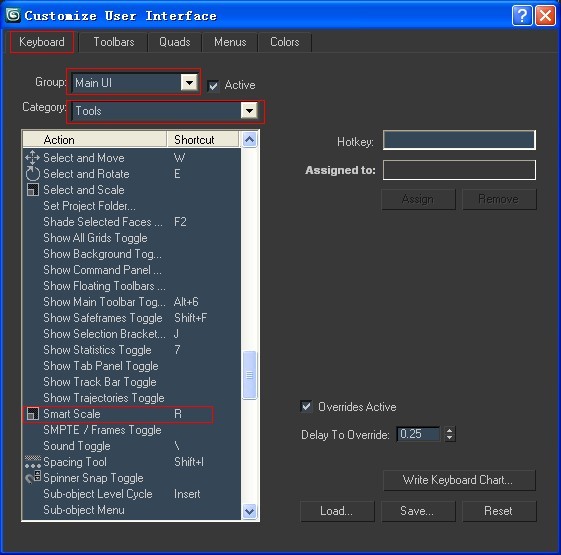Select Show All Grids Toggle action

coord(132,238)
